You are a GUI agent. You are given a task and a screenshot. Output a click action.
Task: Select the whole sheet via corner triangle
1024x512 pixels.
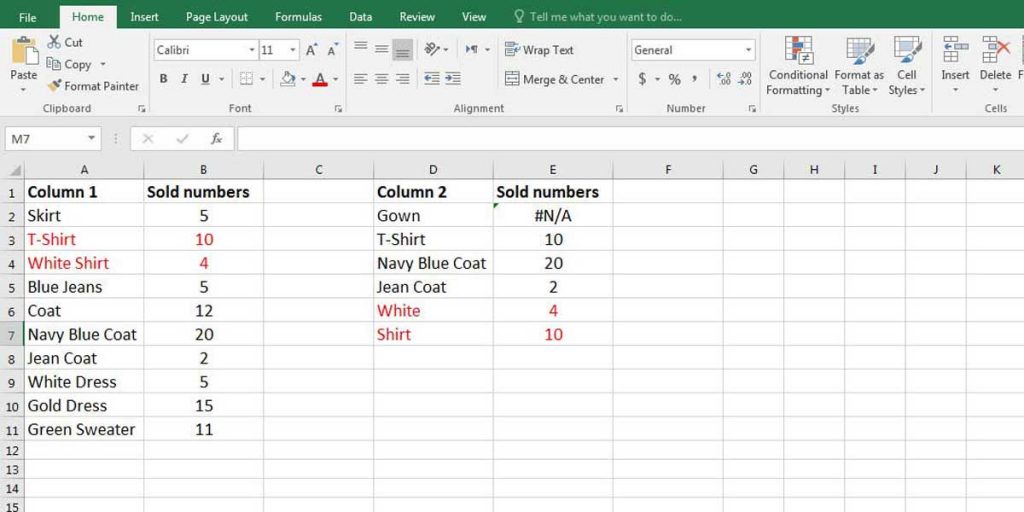coord(12,170)
